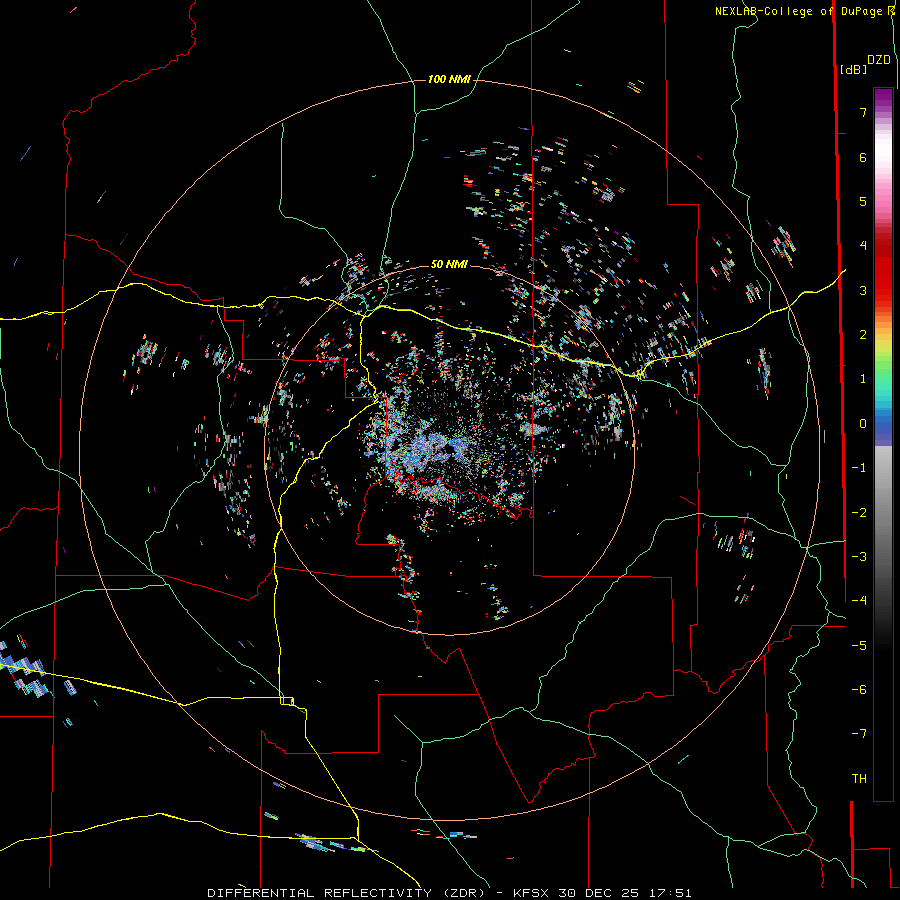Screen dimensions: 900x900
Task: Click the 0 dB tick label on the legend
Action: point(863,424)
